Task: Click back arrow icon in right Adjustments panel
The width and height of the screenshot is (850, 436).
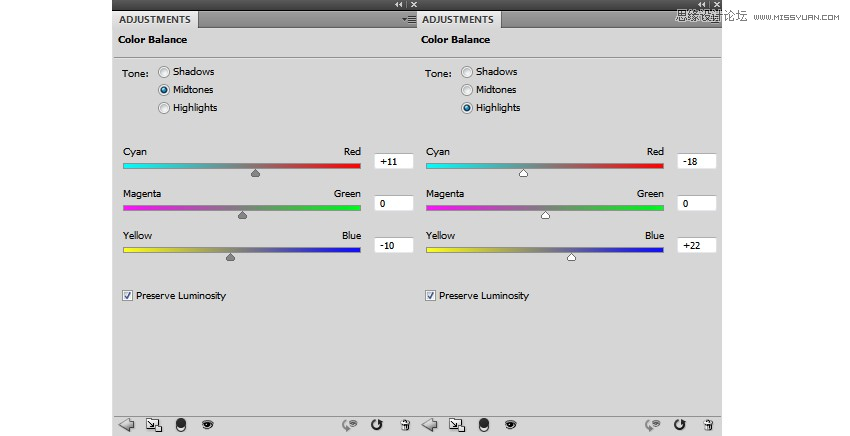Action: 429,425
